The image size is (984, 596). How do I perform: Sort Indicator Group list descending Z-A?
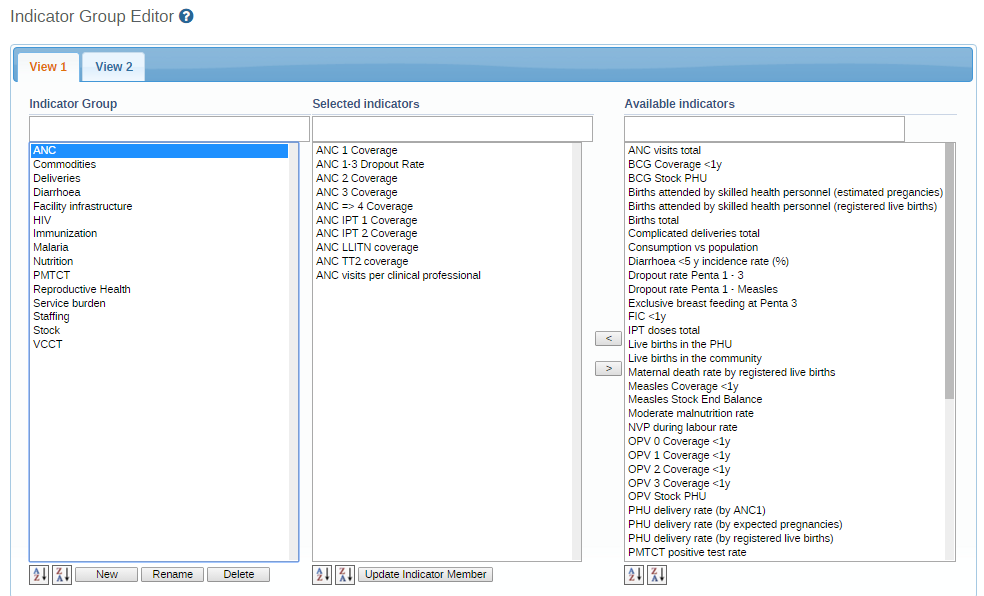click(61, 575)
